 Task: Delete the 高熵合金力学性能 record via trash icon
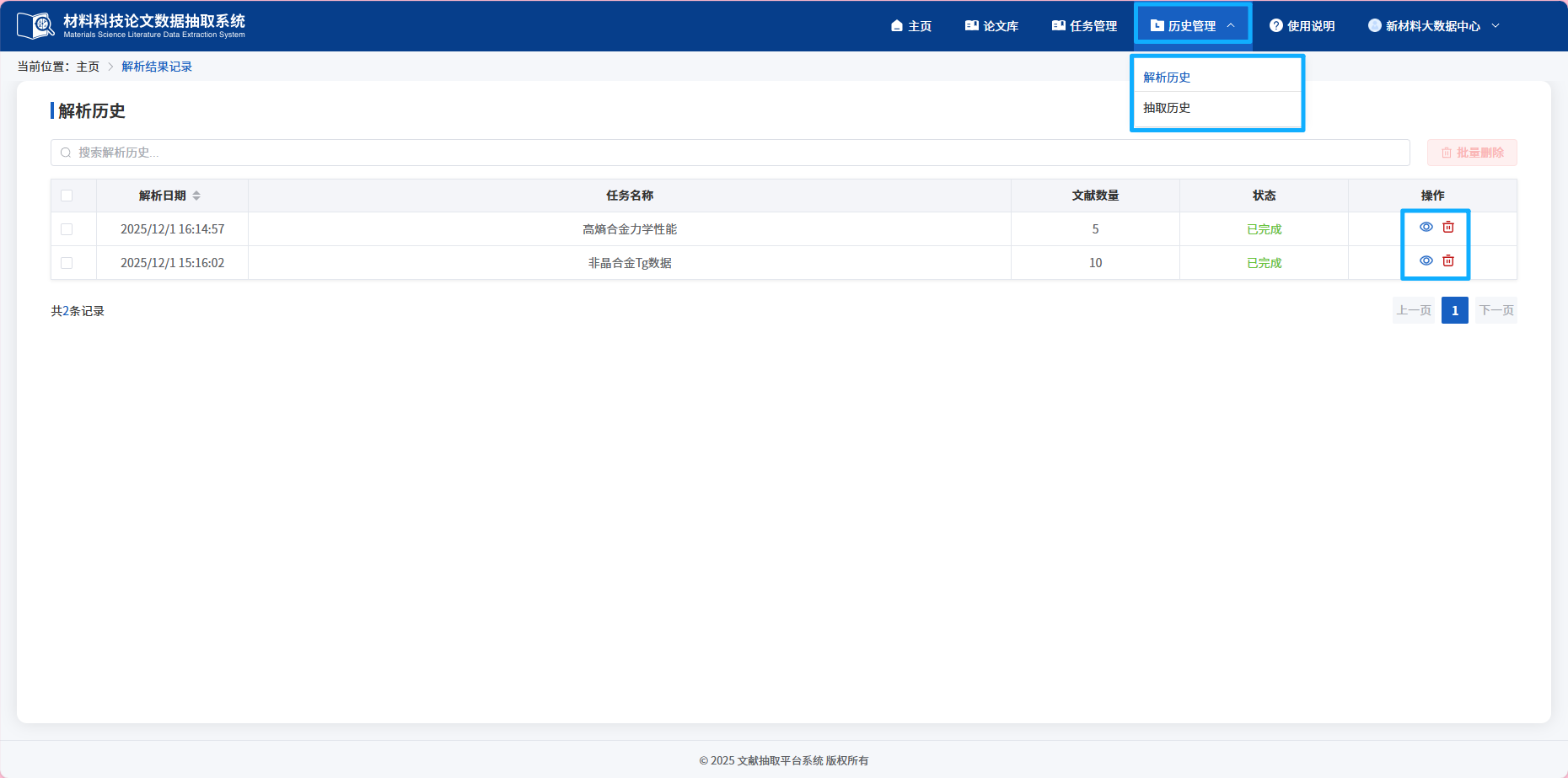click(x=1448, y=228)
